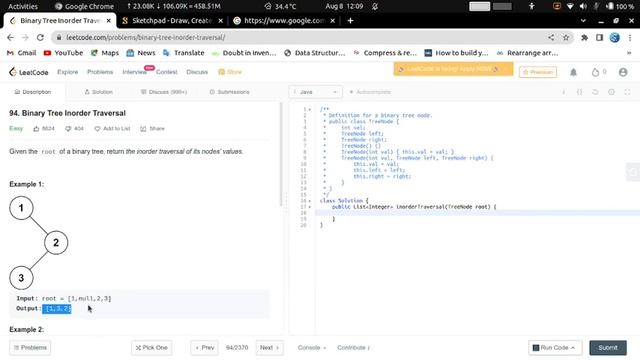Like the problem with thumbs up
640x360 pixels.
click(x=36, y=129)
